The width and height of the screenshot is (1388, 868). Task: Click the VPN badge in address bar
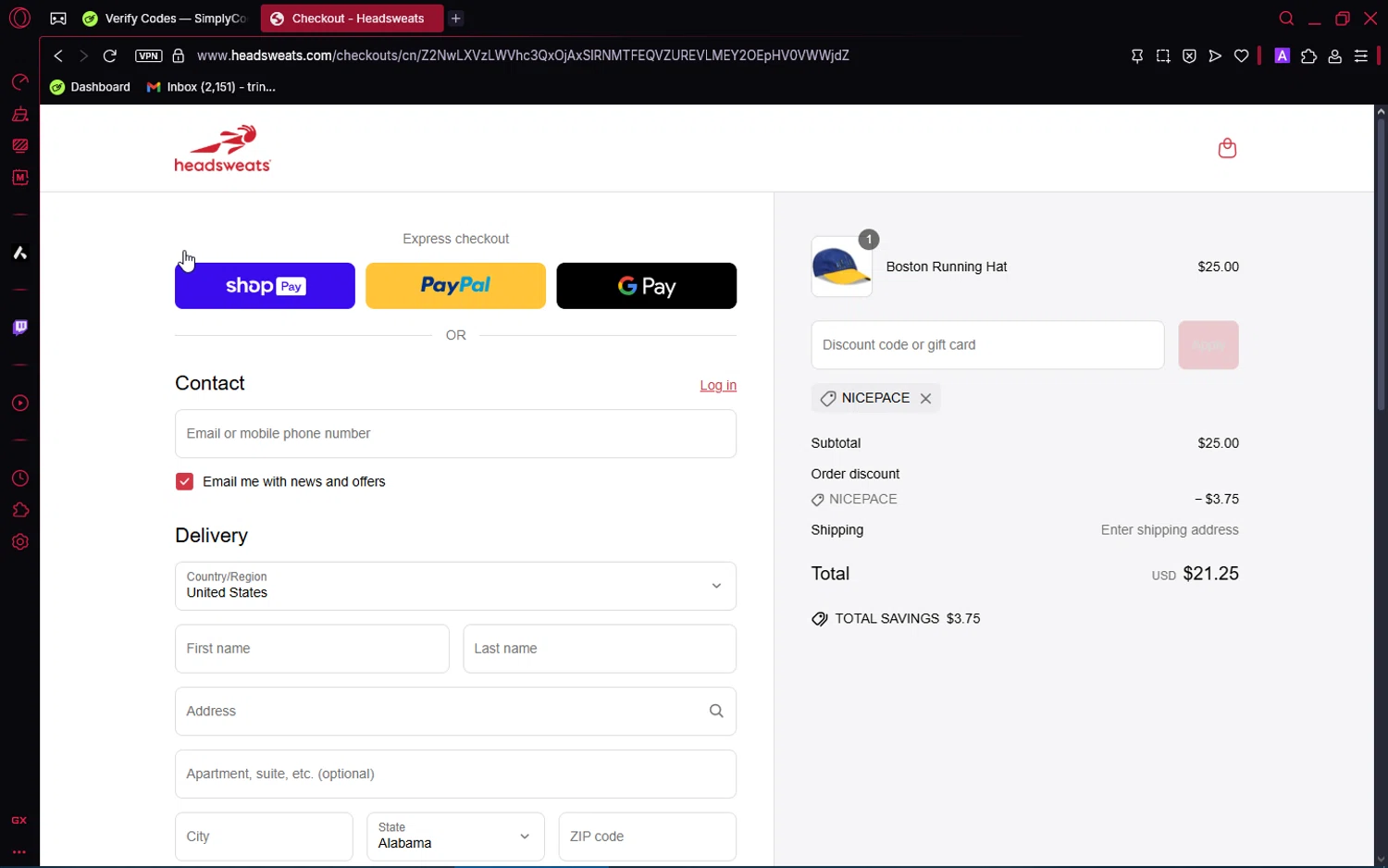pos(148,56)
